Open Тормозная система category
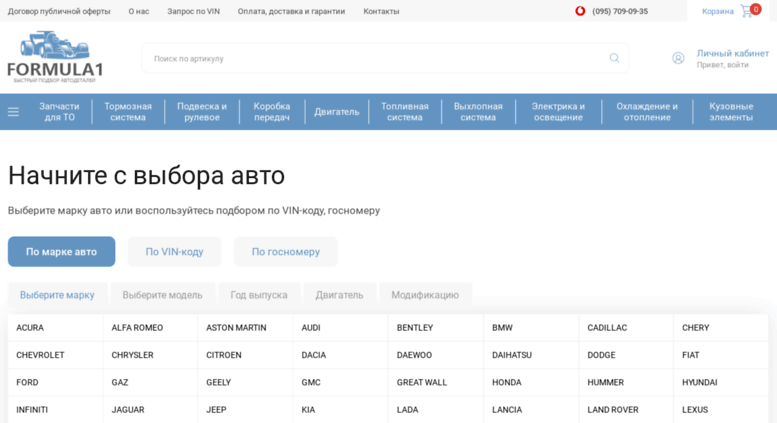777x423 pixels. pyautogui.click(x=128, y=112)
